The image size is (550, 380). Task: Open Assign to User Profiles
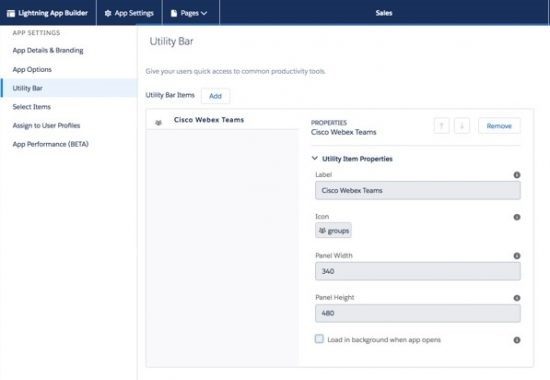(x=46, y=125)
